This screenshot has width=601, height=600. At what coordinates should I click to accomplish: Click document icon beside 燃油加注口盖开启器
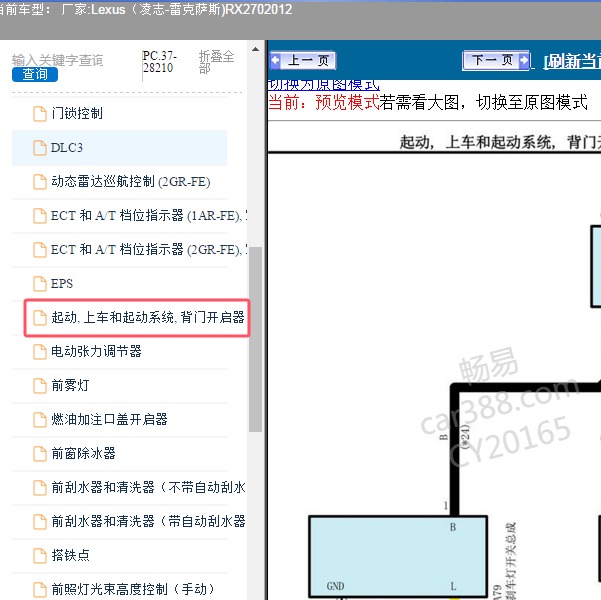tap(39, 420)
